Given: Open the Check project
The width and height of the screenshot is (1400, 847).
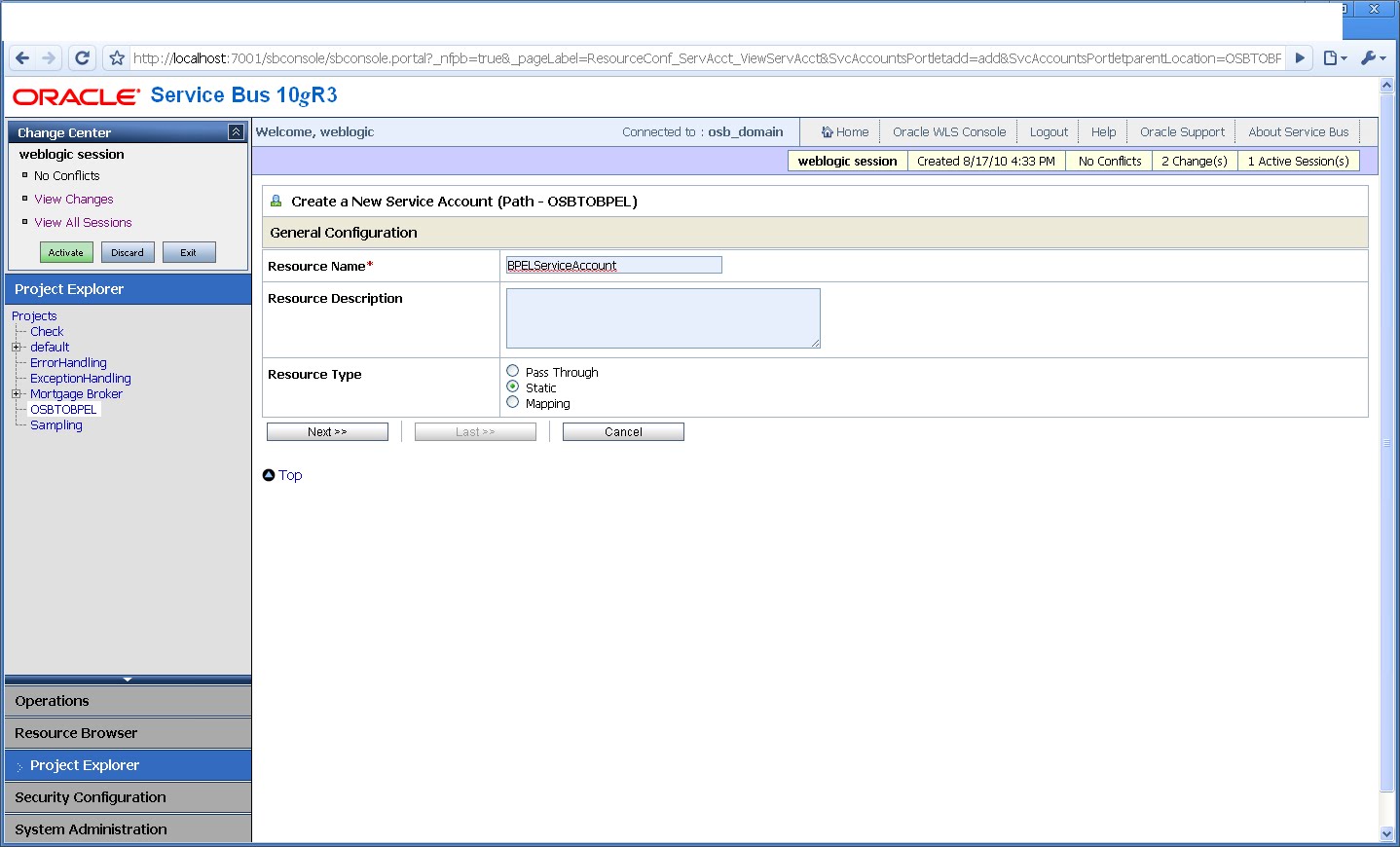Looking at the screenshot, I should (x=47, y=332).
